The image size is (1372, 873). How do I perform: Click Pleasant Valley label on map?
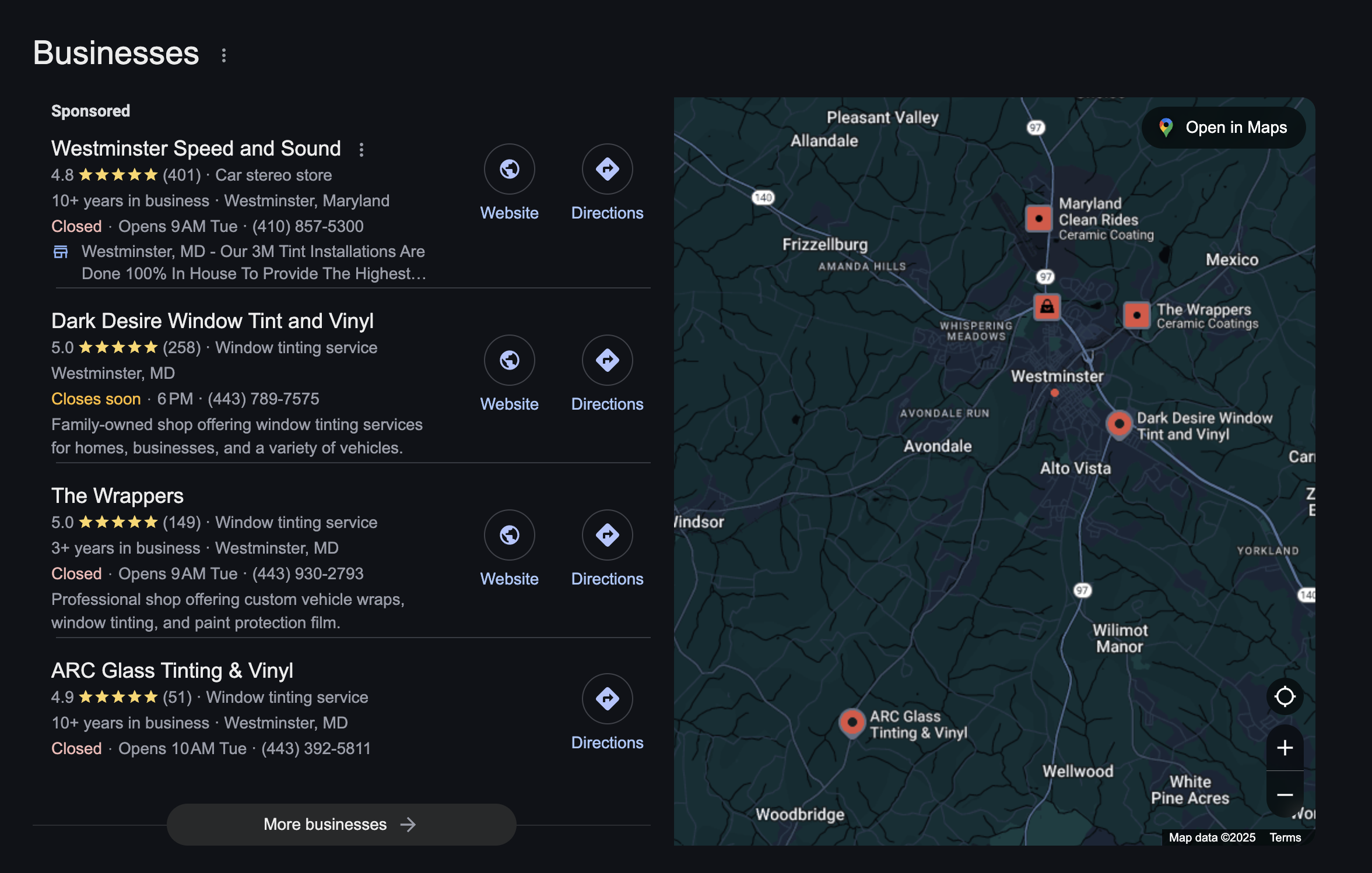tap(883, 118)
